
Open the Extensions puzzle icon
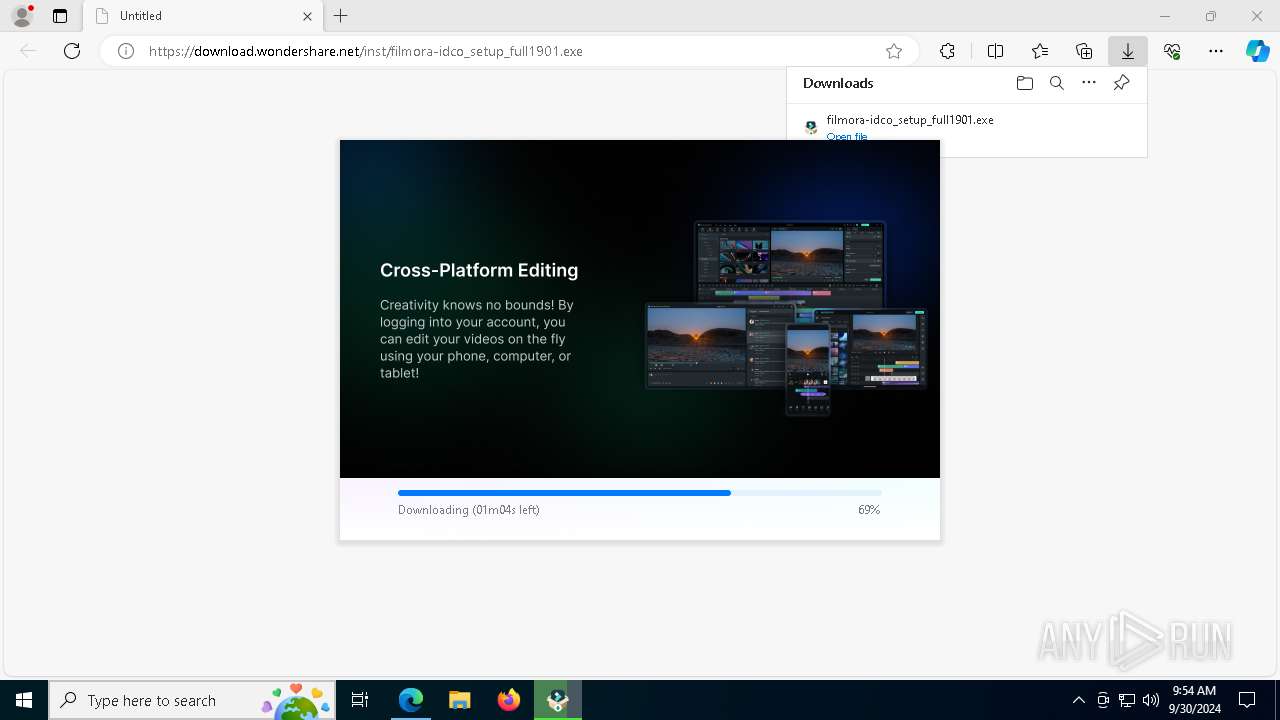947,51
